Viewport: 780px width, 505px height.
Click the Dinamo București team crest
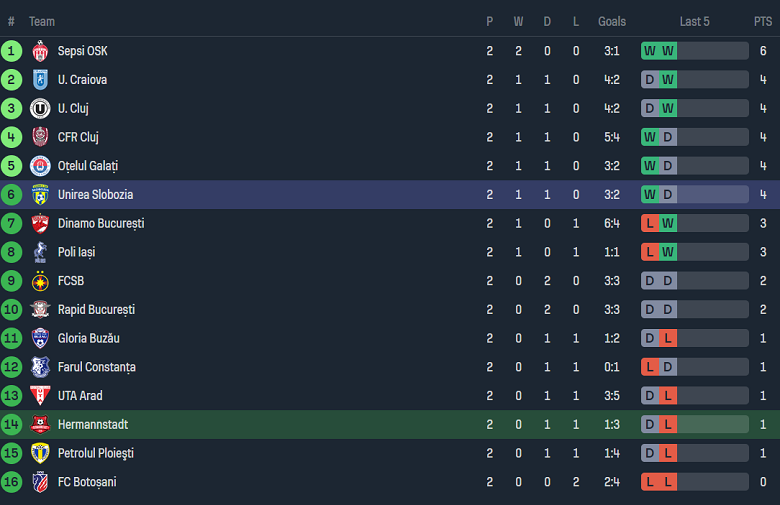point(40,223)
